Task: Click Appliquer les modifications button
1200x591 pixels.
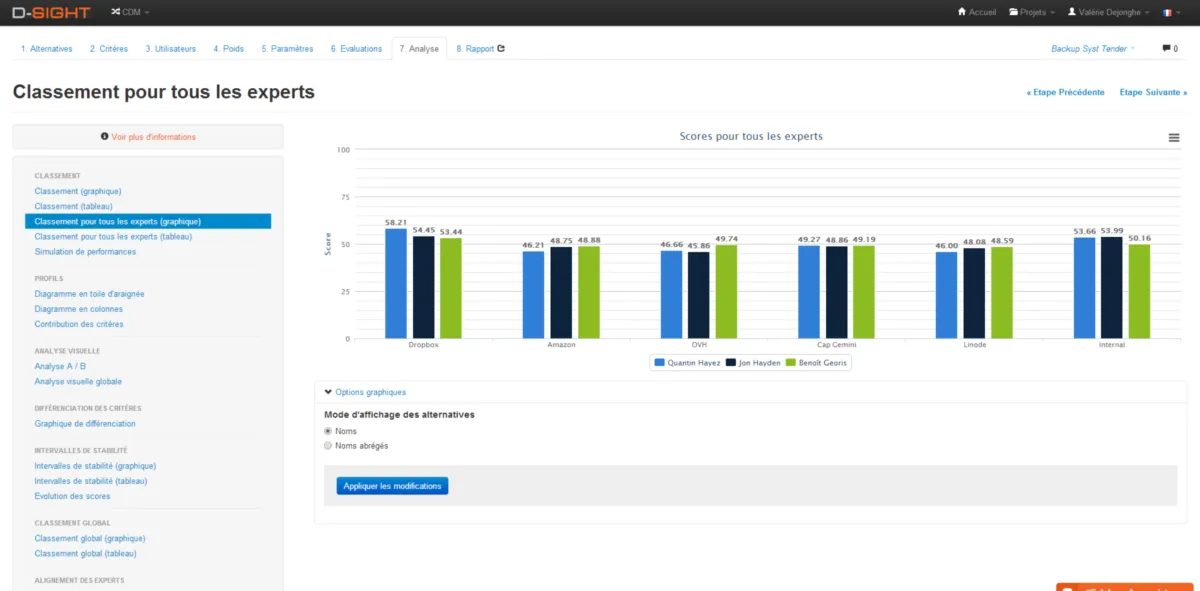Action: (x=392, y=486)
